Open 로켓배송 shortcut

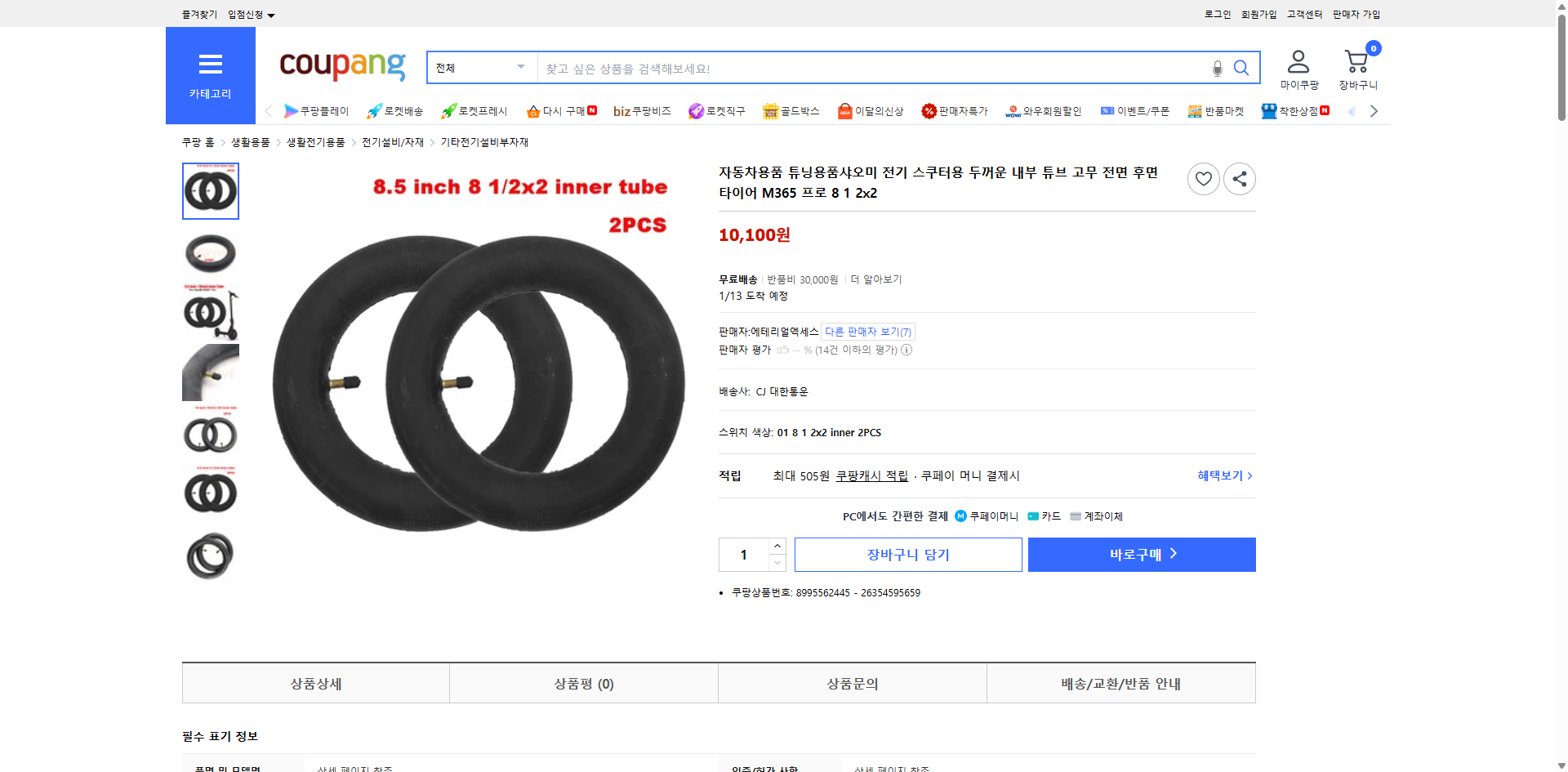[395, 111]
